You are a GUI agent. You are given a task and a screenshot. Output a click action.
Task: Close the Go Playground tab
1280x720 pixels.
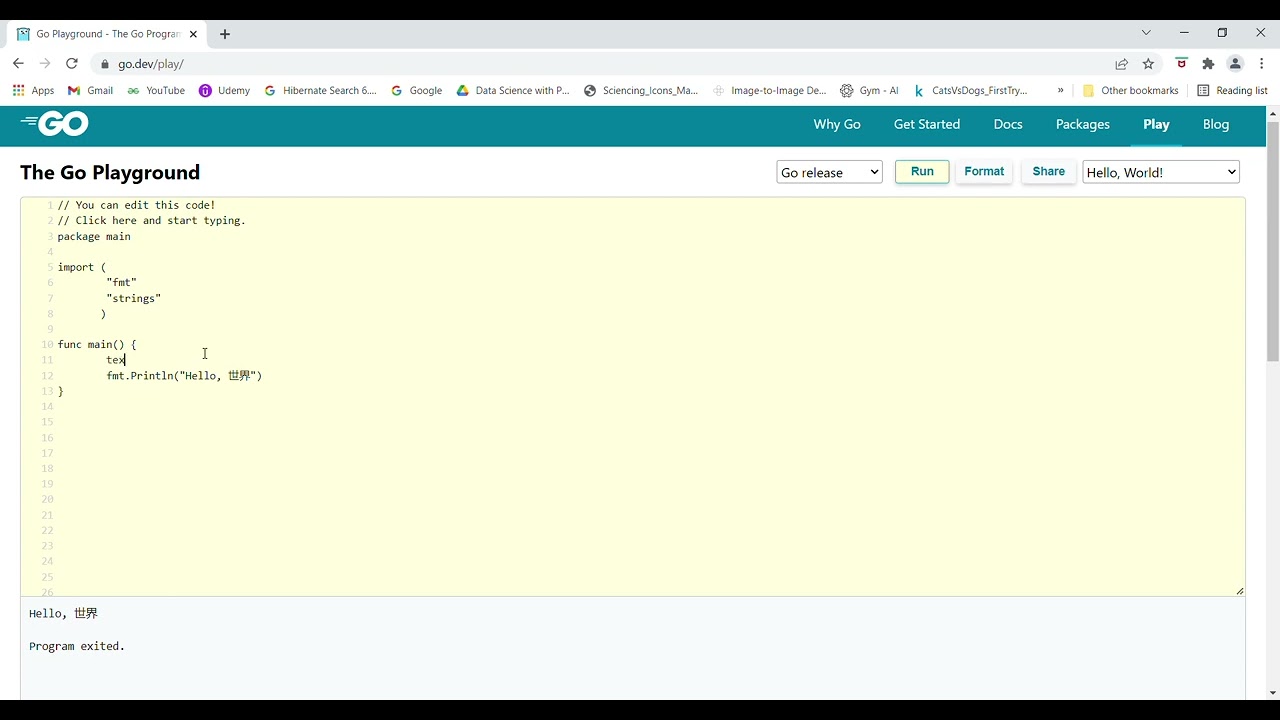[194, 34]
